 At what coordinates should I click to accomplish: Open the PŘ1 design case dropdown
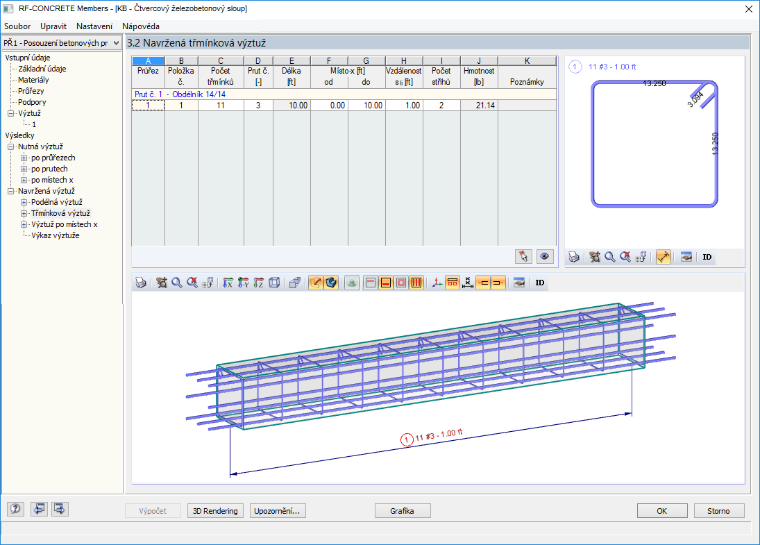pyautogui.click(x=116, y=43)
